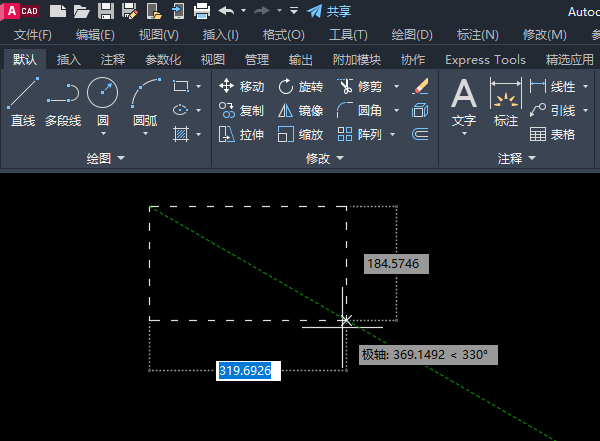600x441 pixels.
Task: Open the 格式(O) menu
Action: click(x=284, y=35)
